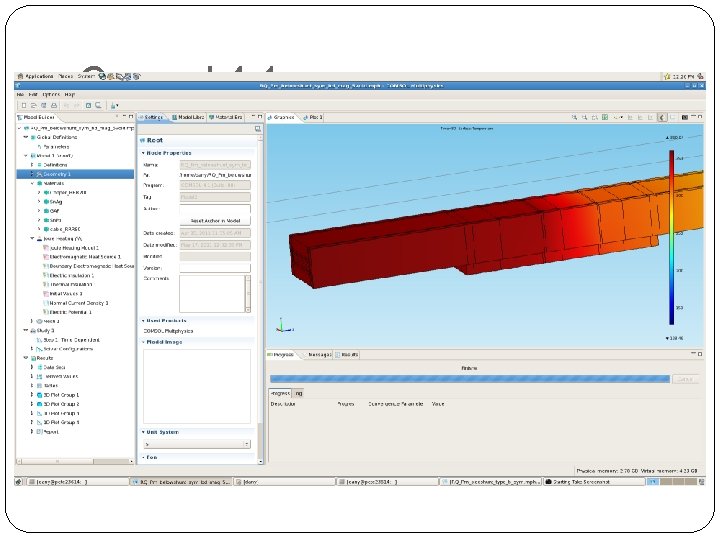Click the Report node icon
Screen dimensions: 720x540
tap(39, 432)
